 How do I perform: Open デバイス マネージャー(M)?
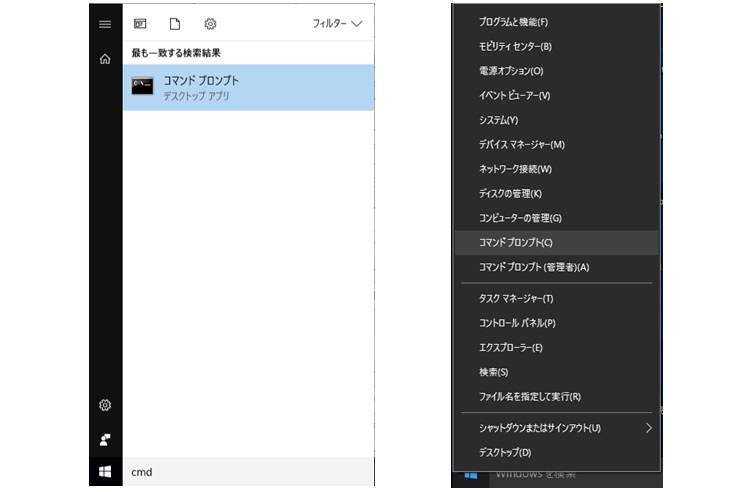[556, 145]
